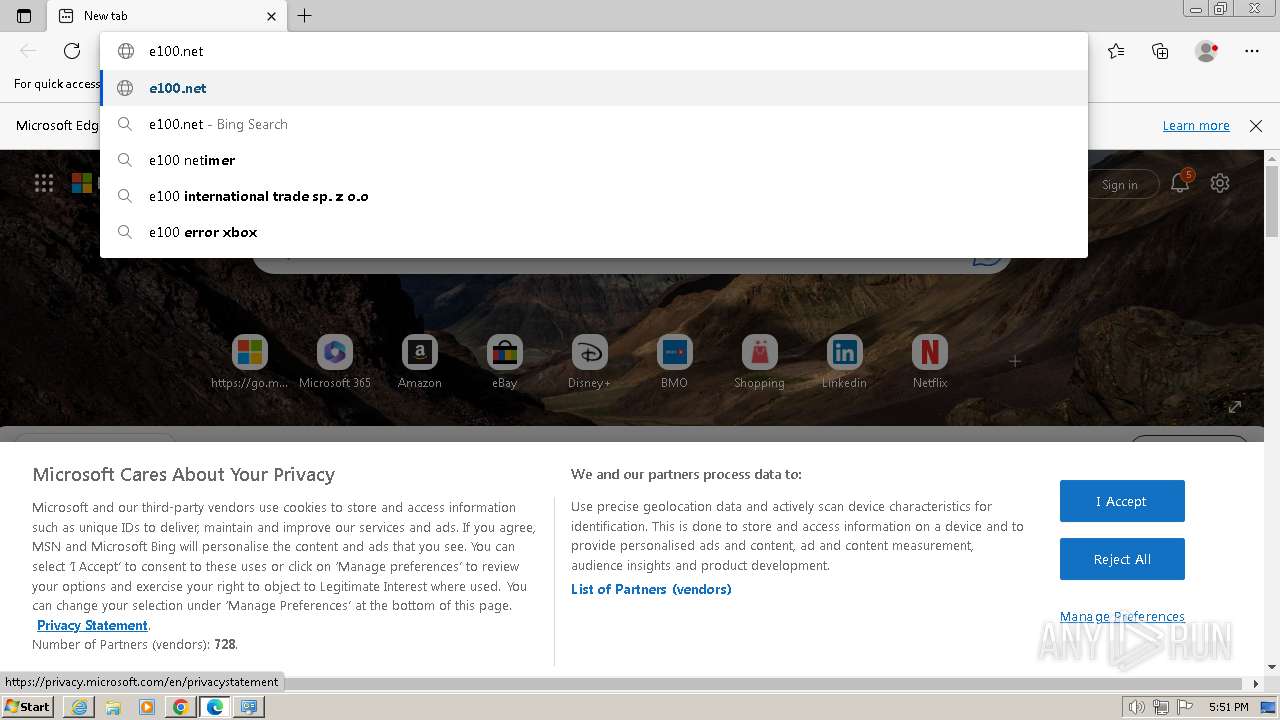Open the Amazon quick link
Image resolution: width=1280 pixels, height=720 pixels.
coord(420,362)
